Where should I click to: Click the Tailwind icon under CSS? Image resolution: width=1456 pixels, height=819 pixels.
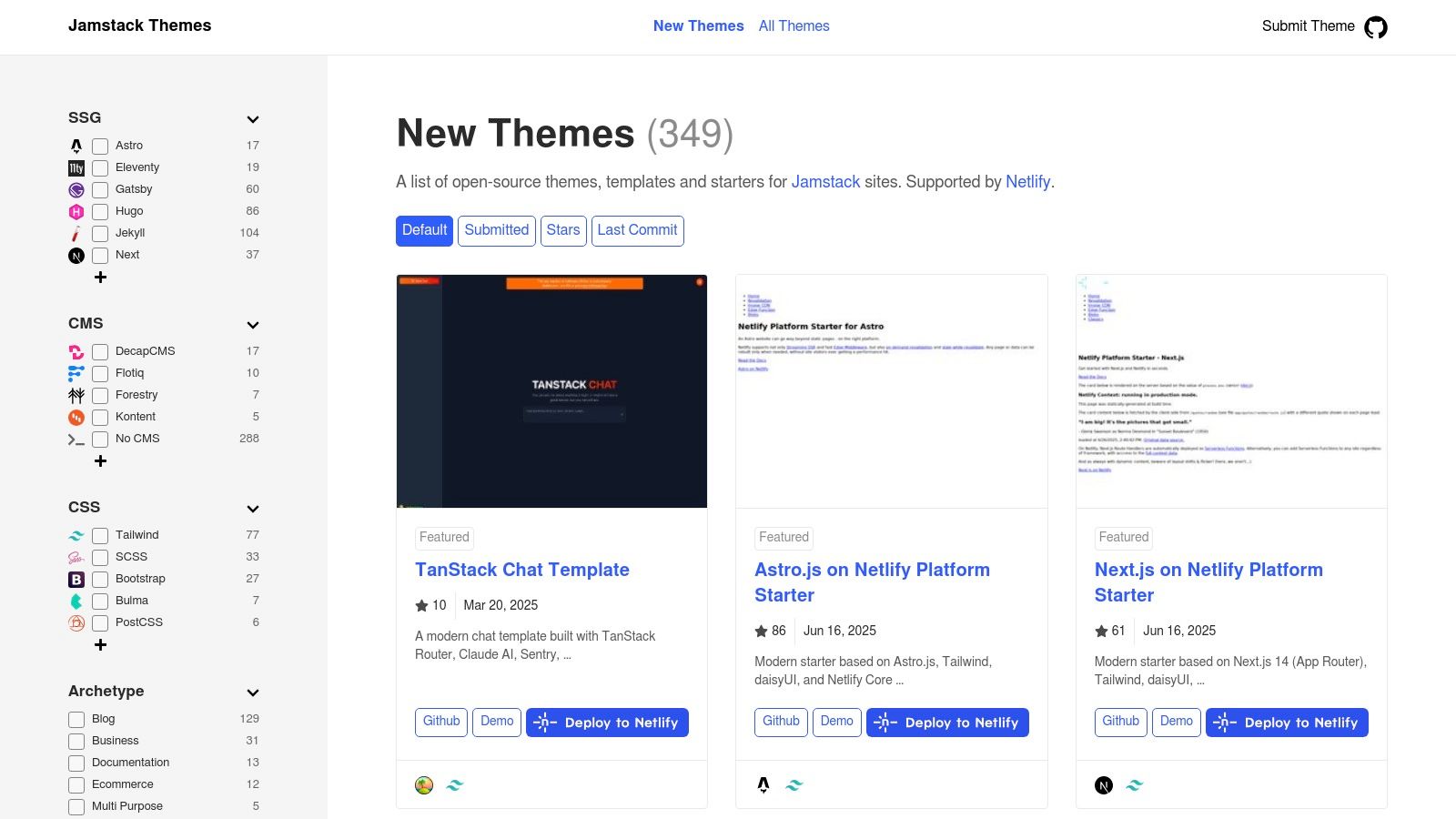click(76, 535)
